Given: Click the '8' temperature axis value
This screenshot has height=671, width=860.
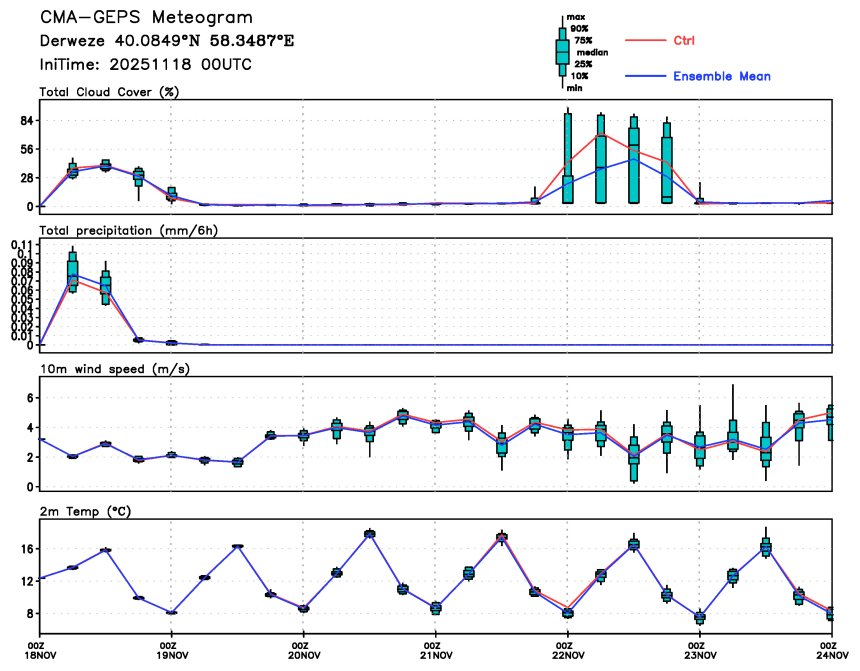Looking at the screenshot, I should [x=30, y=613].
